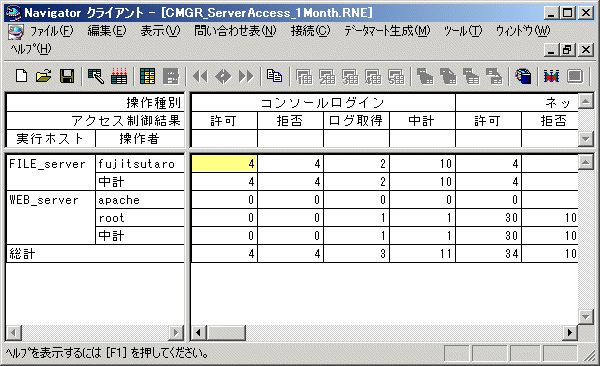Click the double left arrow rewind icon
The width and height of the screenshot is (600, 366).
click(200, 76)
